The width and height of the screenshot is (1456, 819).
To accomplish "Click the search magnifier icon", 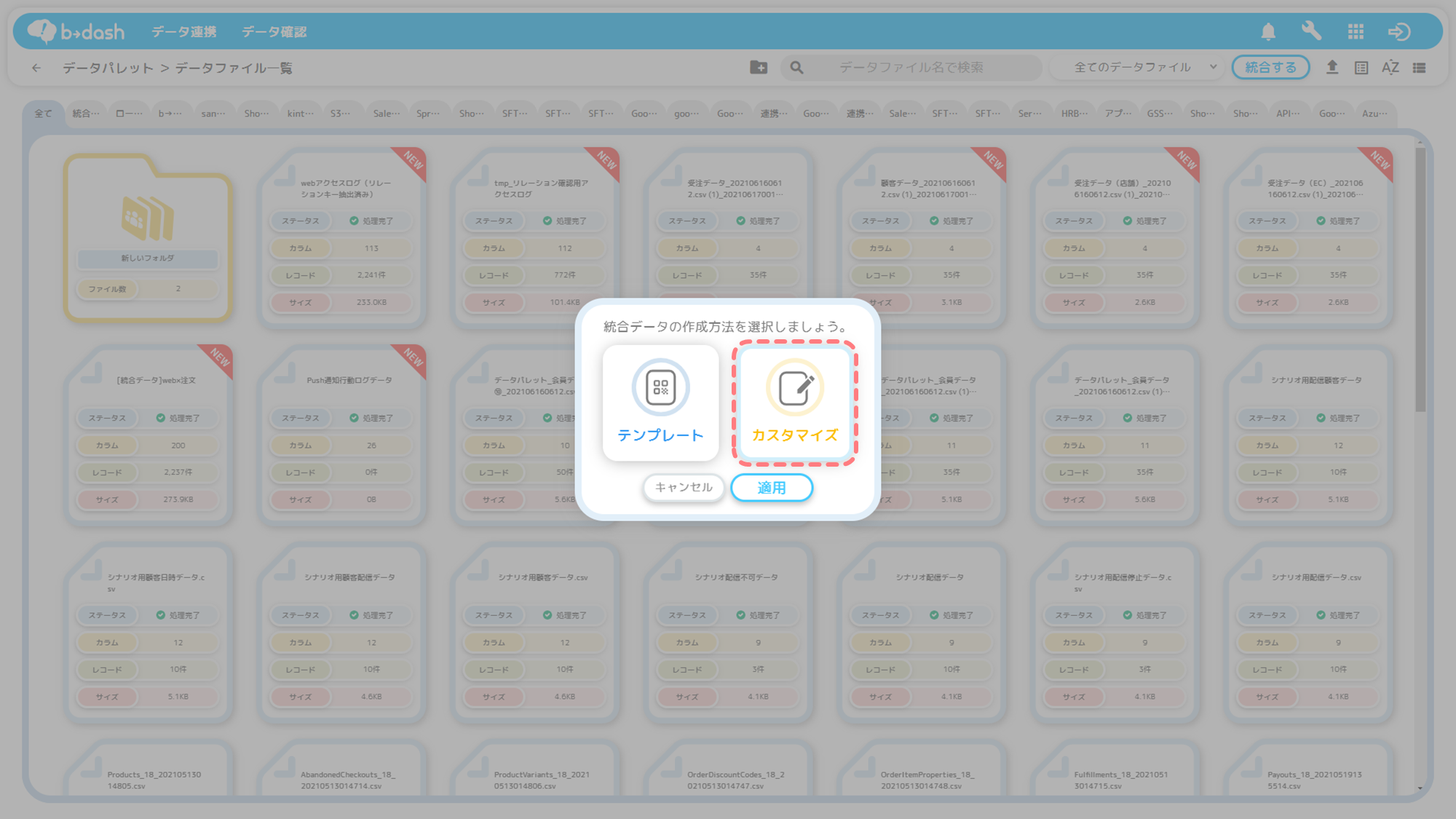I will pyautogui.click(x=797, y=67).
